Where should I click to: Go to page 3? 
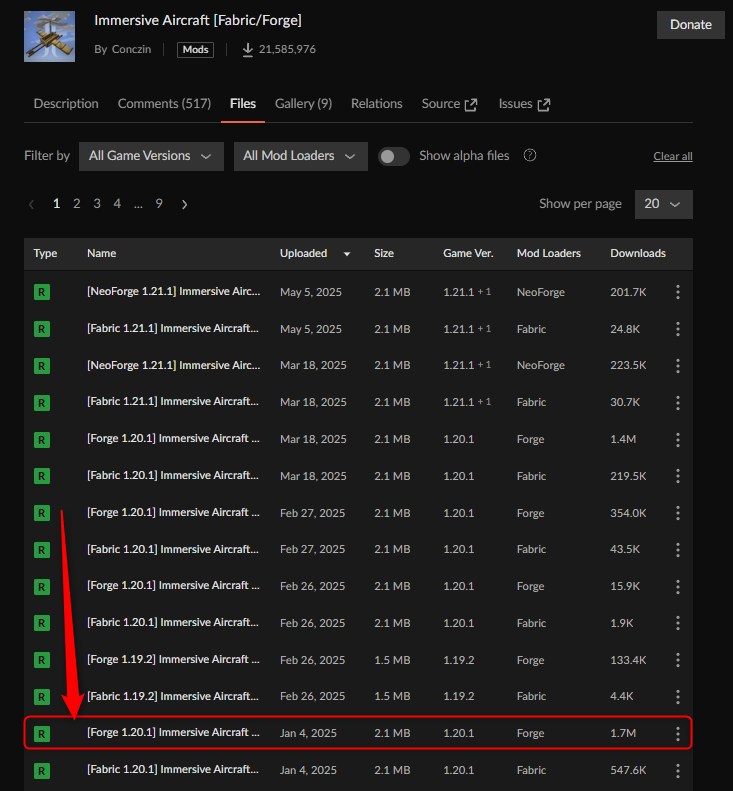point(97,204)
